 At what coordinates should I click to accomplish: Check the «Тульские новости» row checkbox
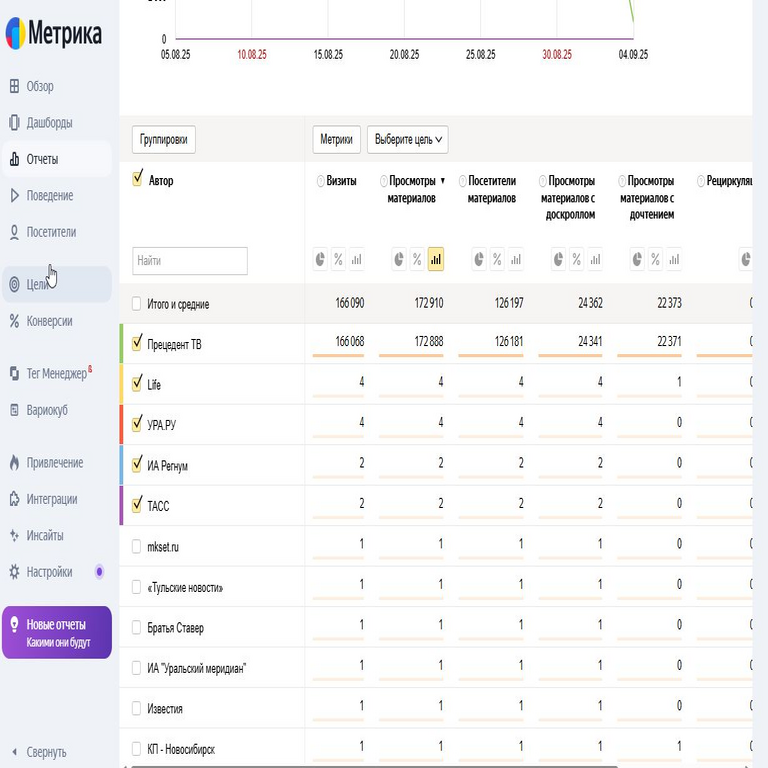click(137, 587)
